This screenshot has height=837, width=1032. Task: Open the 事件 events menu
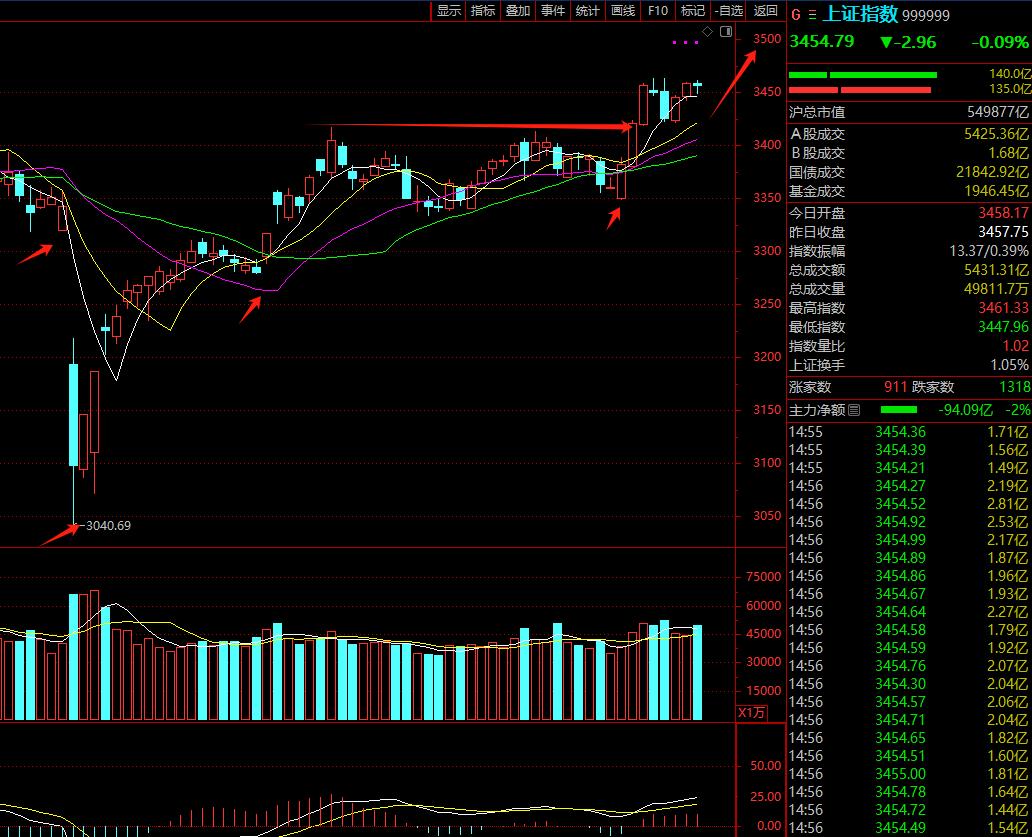click(x=553, y=11)
